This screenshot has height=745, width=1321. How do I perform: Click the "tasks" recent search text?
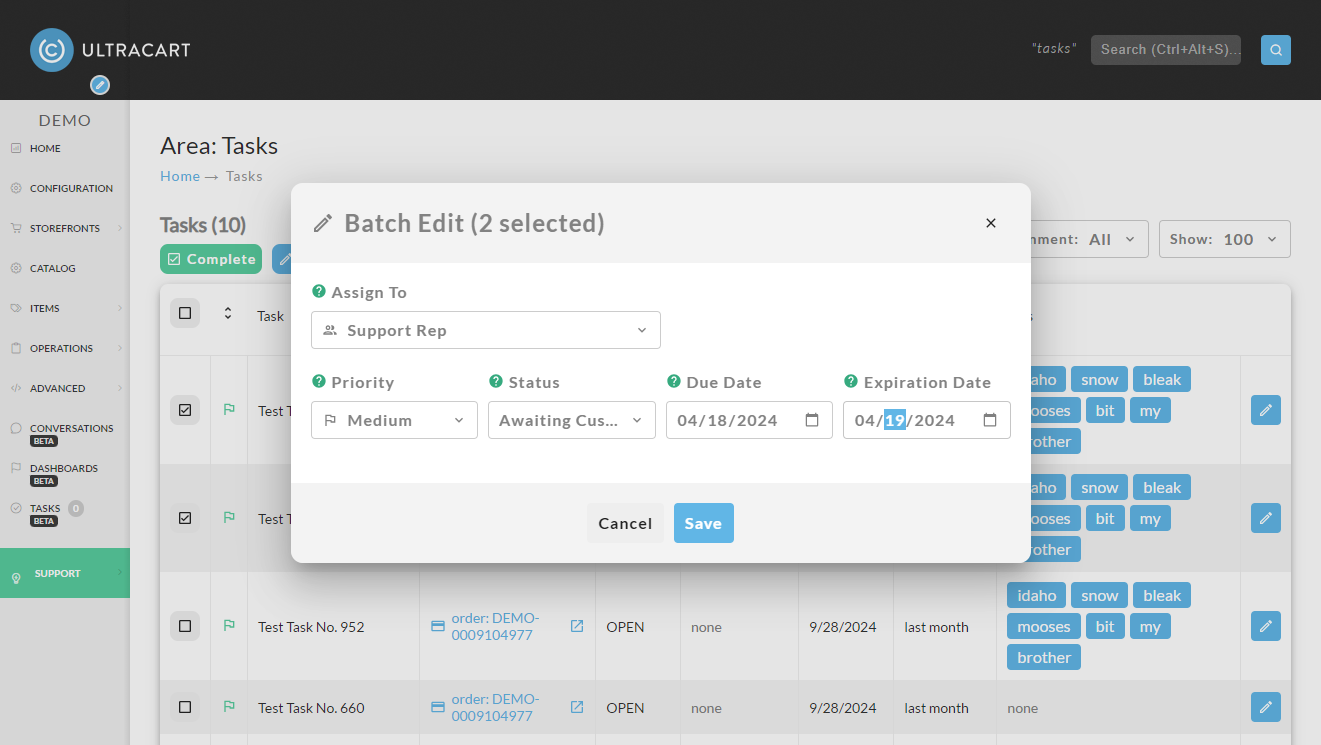click(x=1054, y=48)
